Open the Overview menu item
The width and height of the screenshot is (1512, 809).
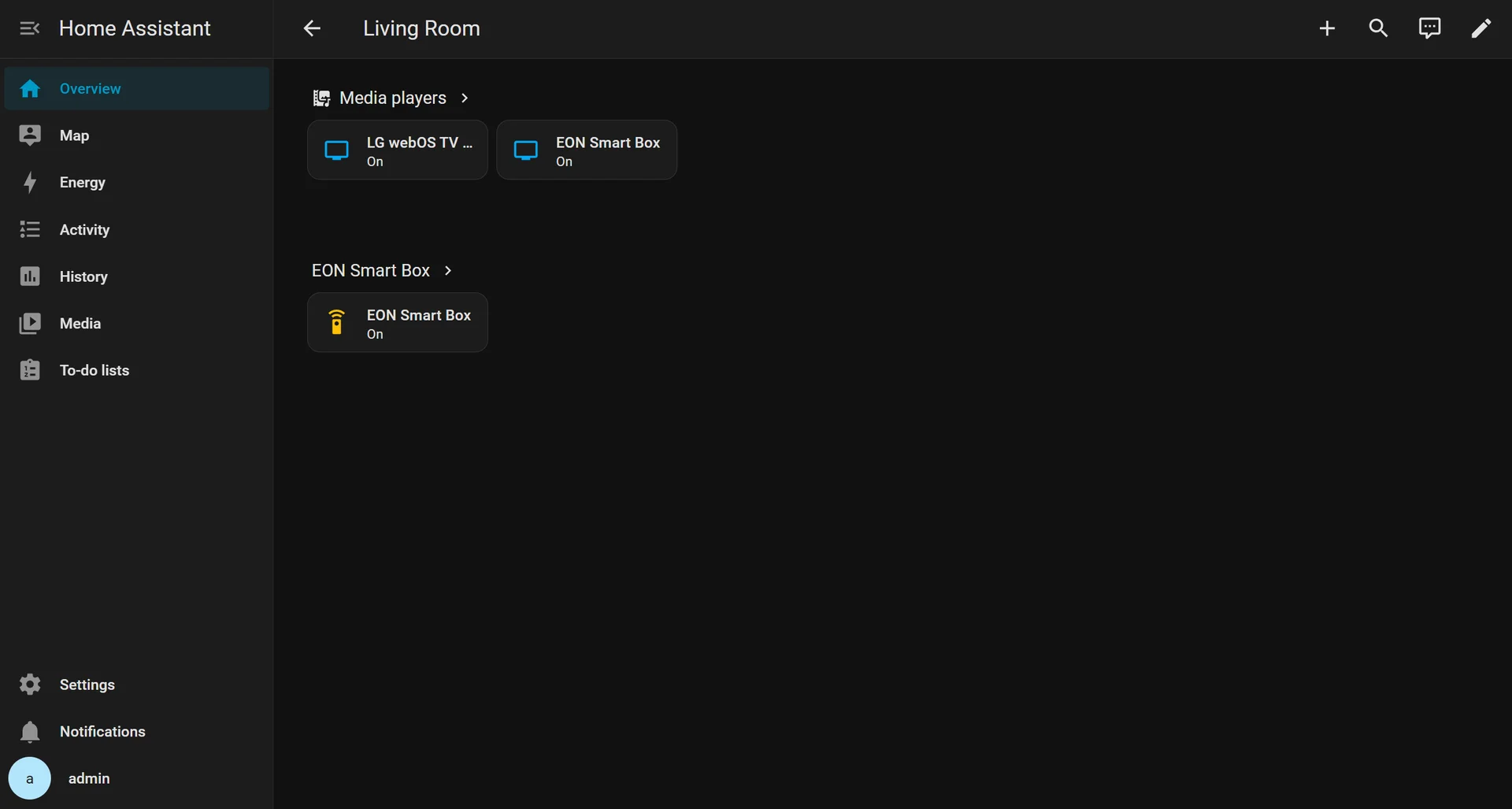pyautogui.click(x=137, y=88)
